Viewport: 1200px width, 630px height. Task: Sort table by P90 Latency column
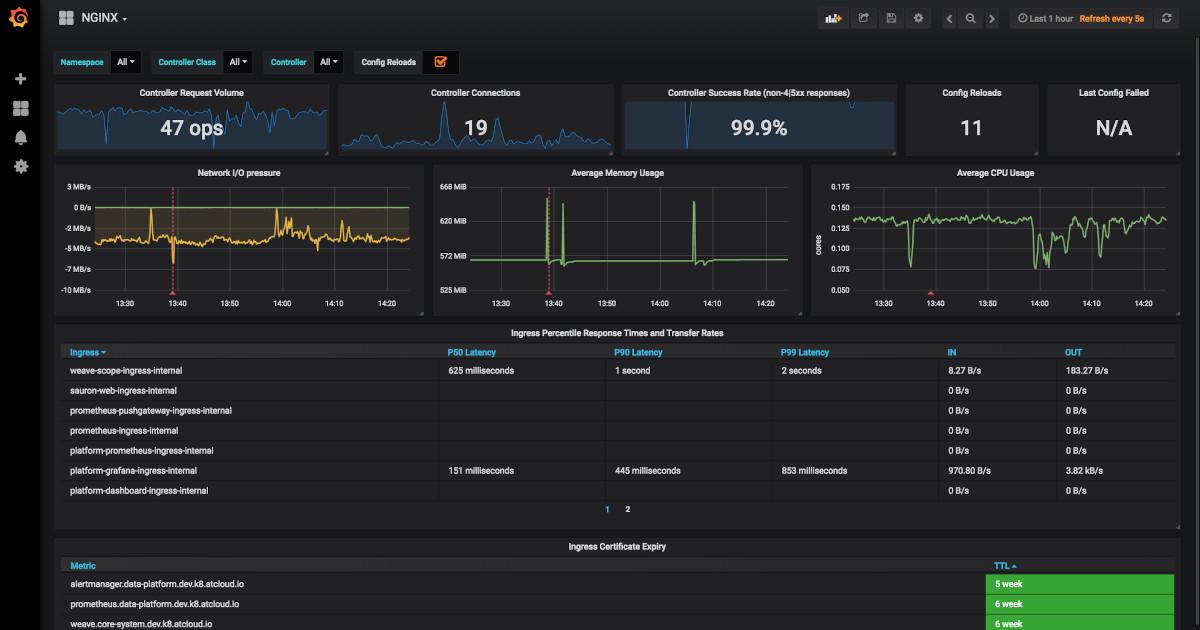pos(638,352)
